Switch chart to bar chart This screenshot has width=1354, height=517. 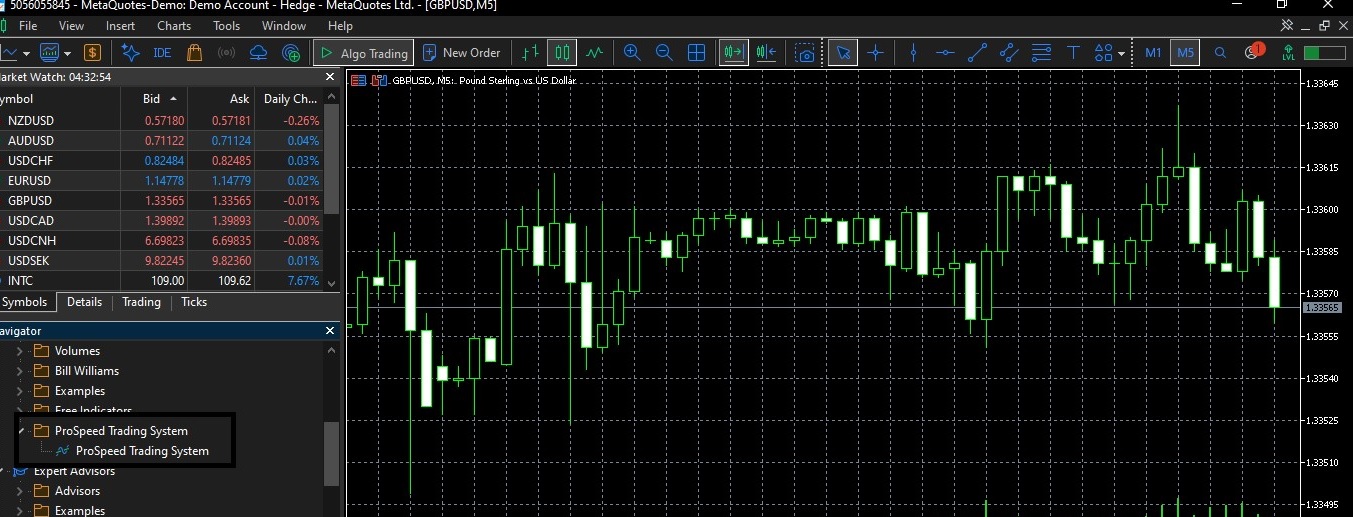click(531, 53)
